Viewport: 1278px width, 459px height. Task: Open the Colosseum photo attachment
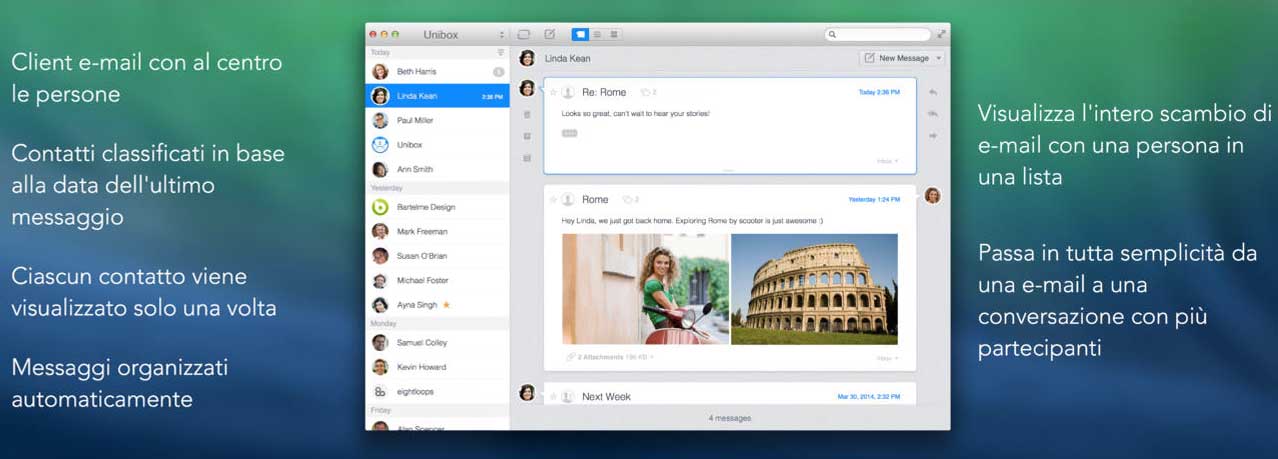coord(814,289)
